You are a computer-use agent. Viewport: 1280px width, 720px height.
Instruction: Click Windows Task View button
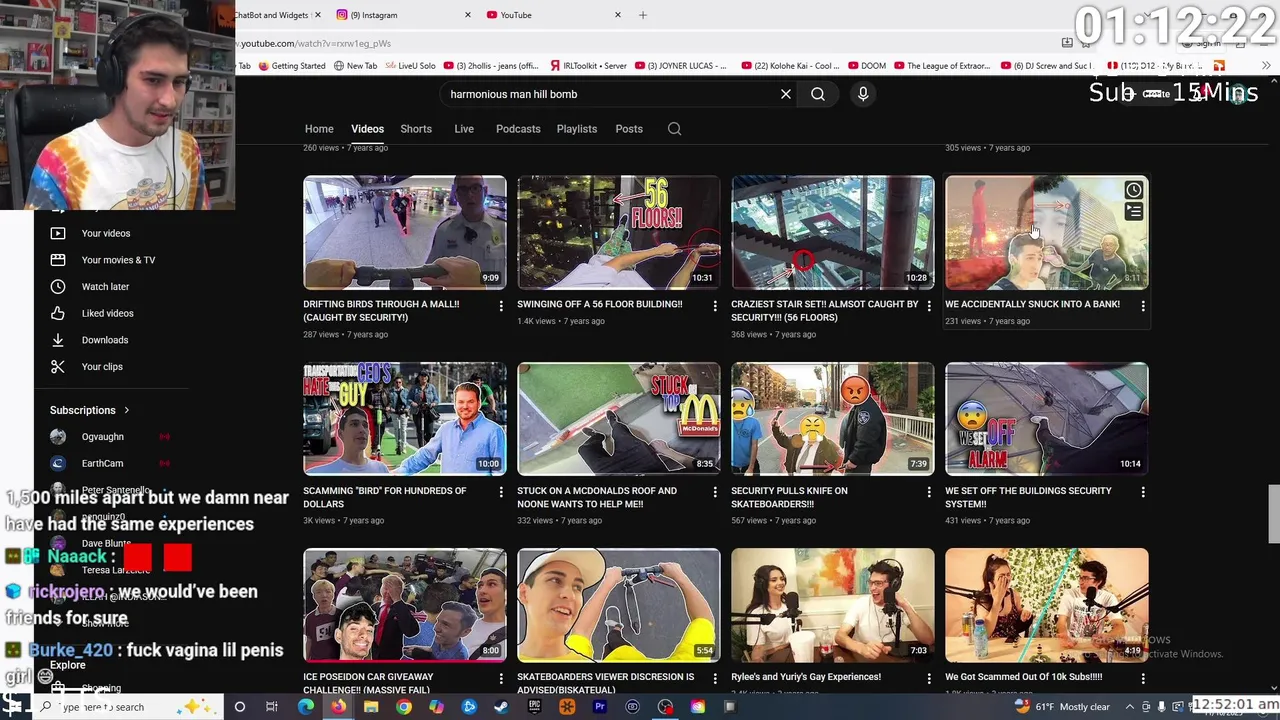271,707
